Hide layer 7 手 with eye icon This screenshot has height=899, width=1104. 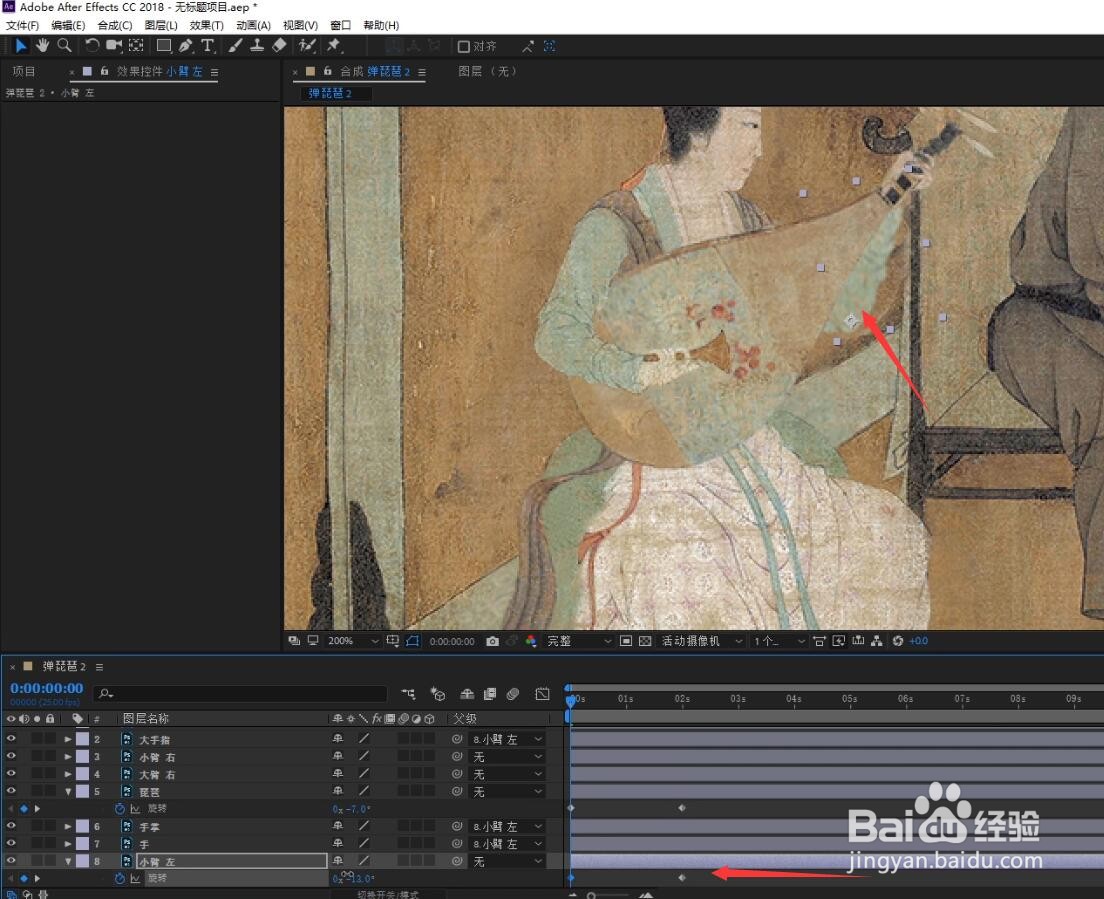[x=11, y=843]
